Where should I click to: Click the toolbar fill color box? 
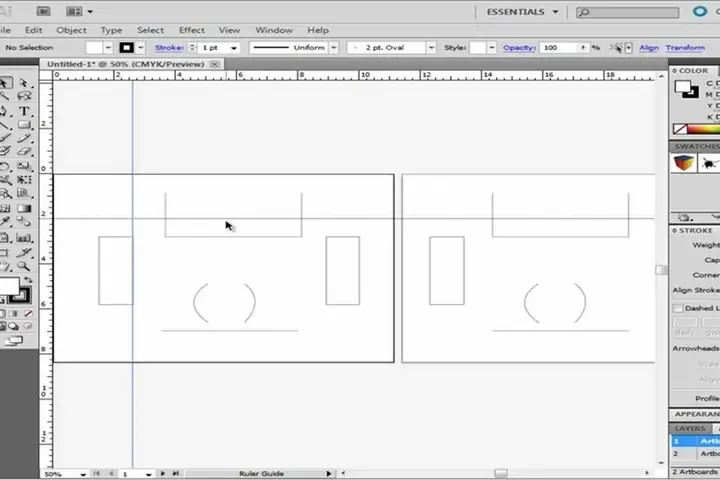(x=8, y=286)
